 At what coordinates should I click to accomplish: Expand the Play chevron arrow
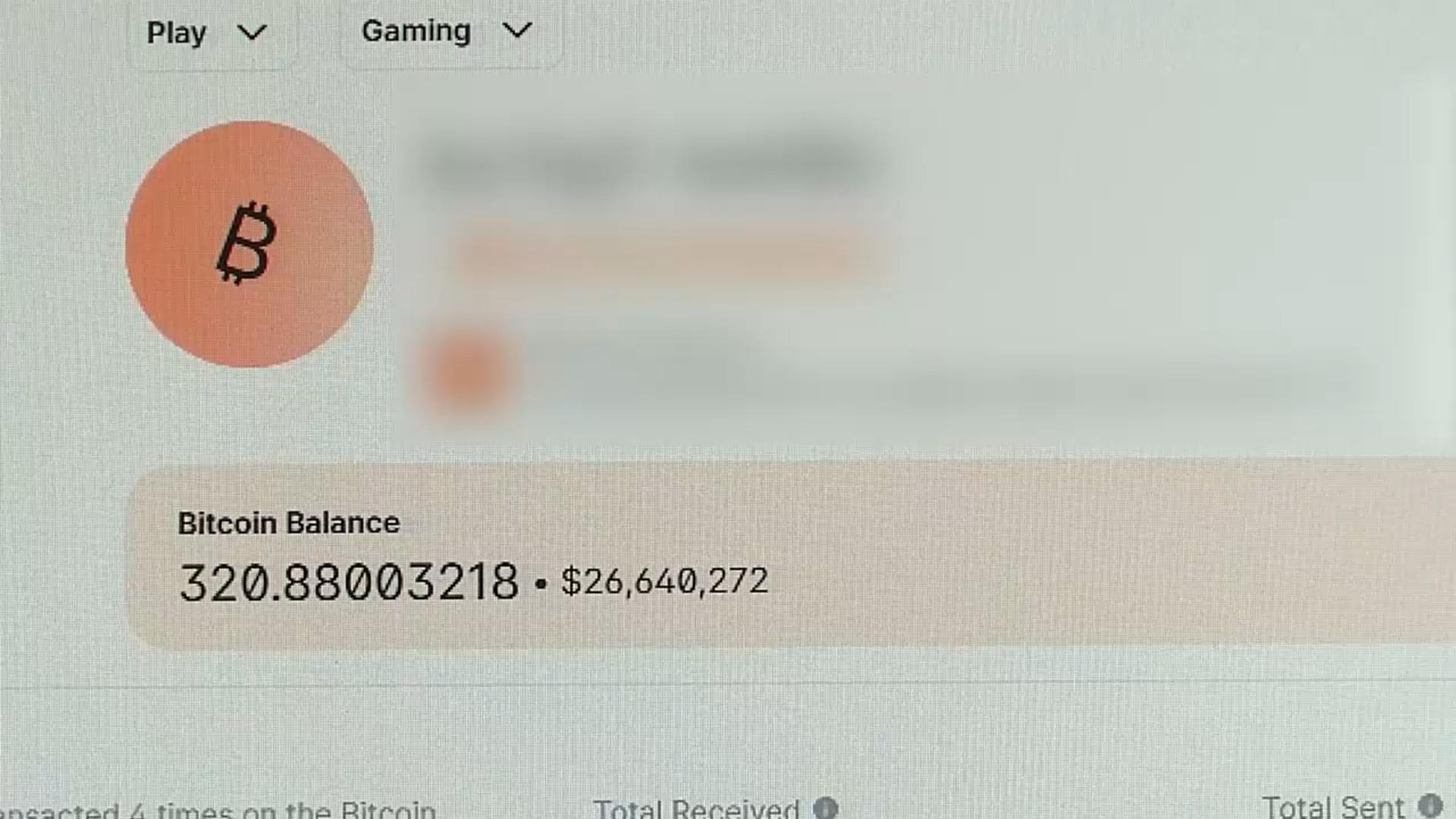tap(252, 33)
